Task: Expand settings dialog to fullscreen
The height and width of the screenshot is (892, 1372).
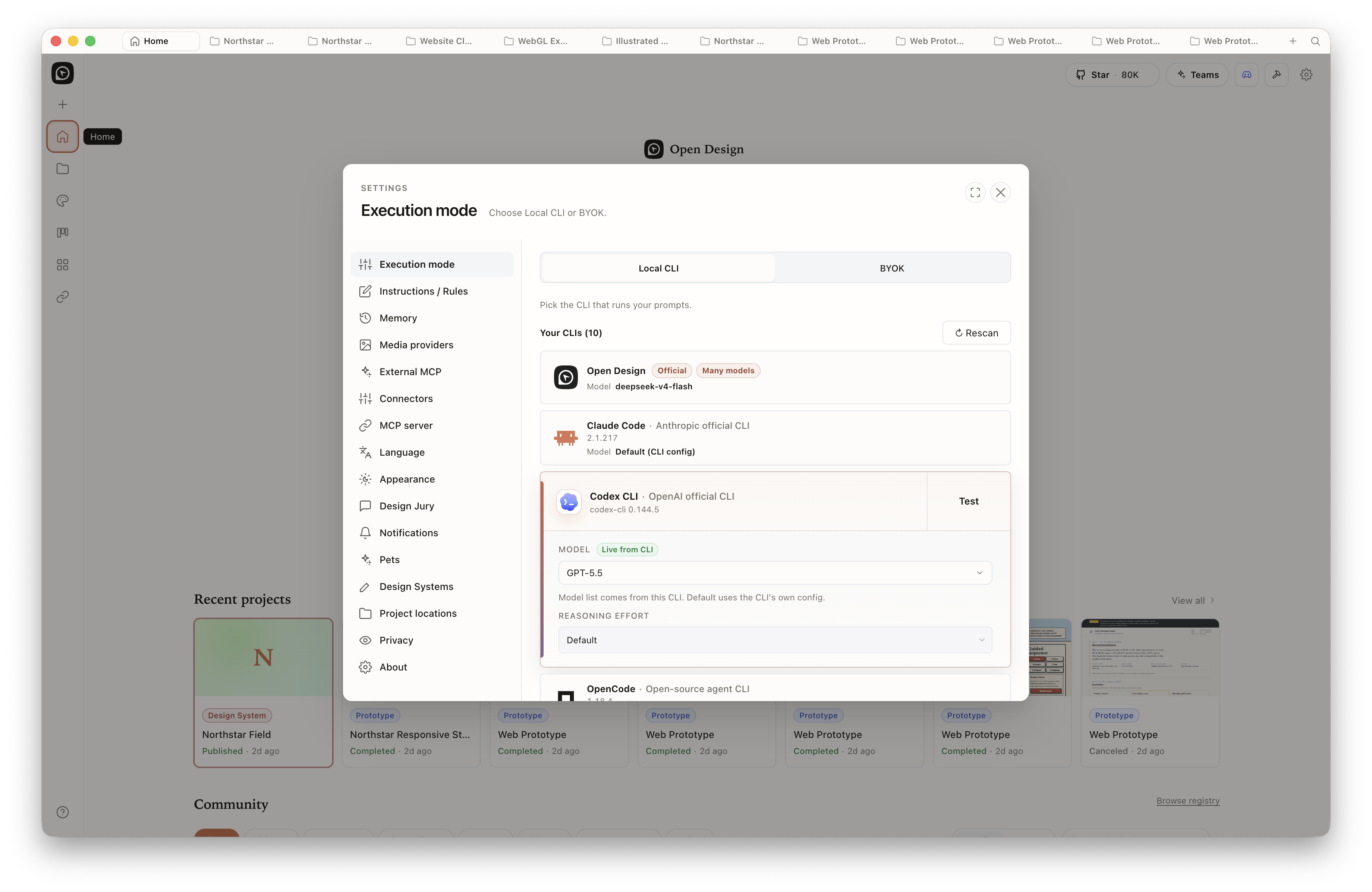Action: (x=975, y=192)
